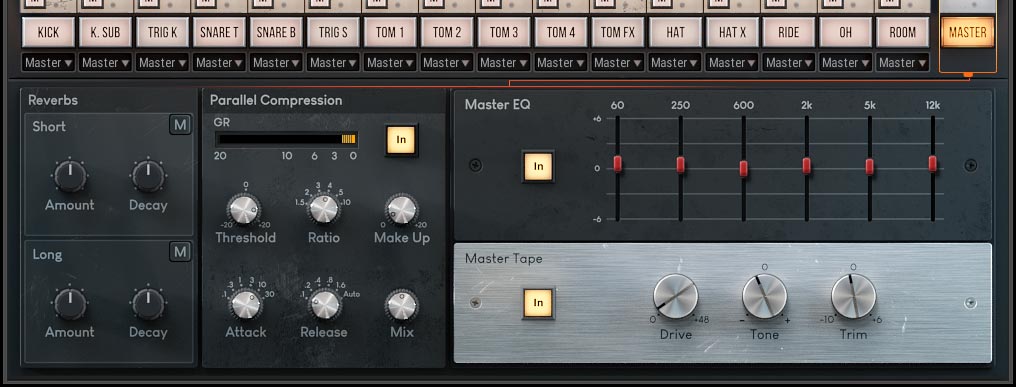Open output dropdown under KICK

coord(49,63)
